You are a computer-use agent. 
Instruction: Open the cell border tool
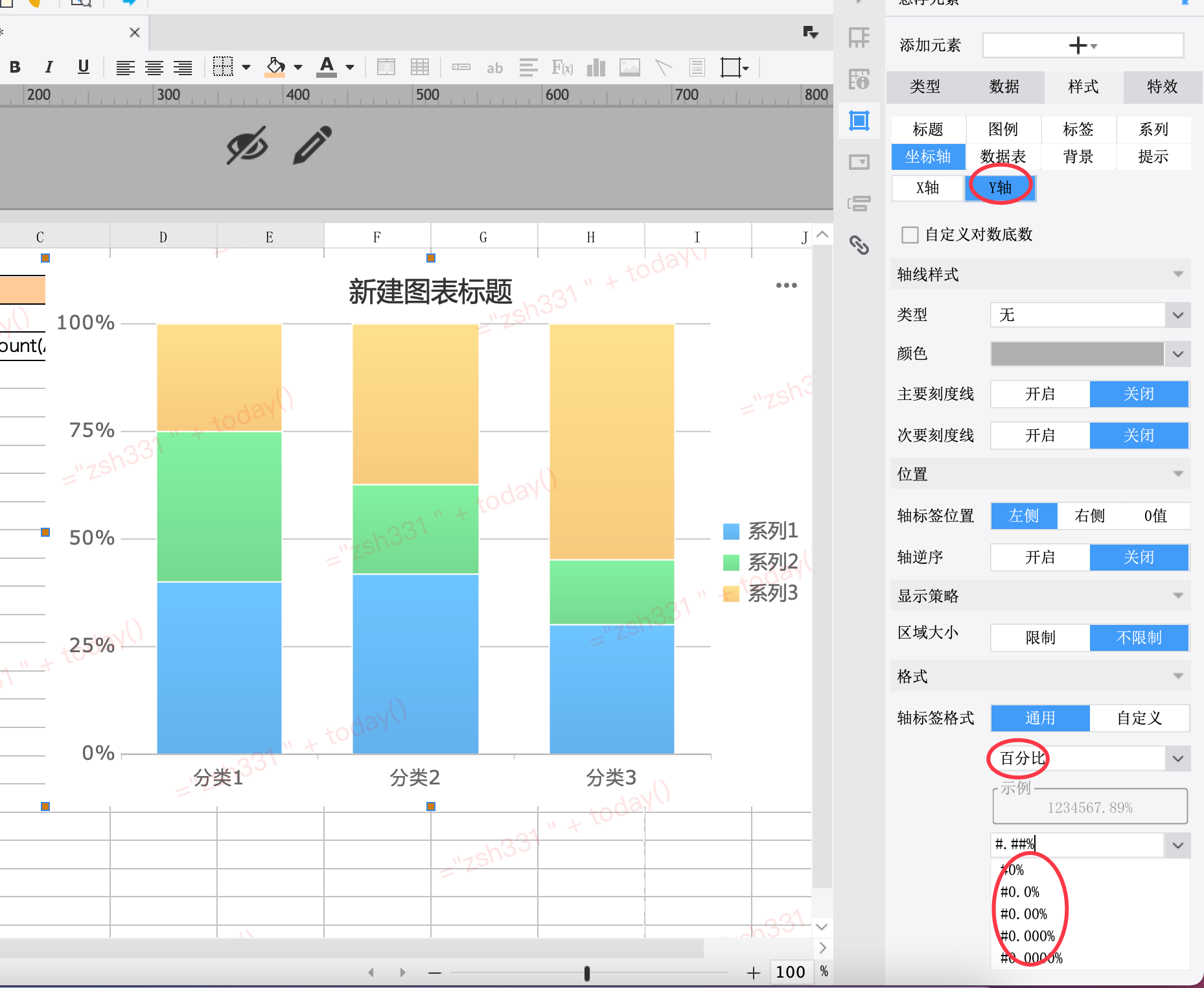(223, 67)
